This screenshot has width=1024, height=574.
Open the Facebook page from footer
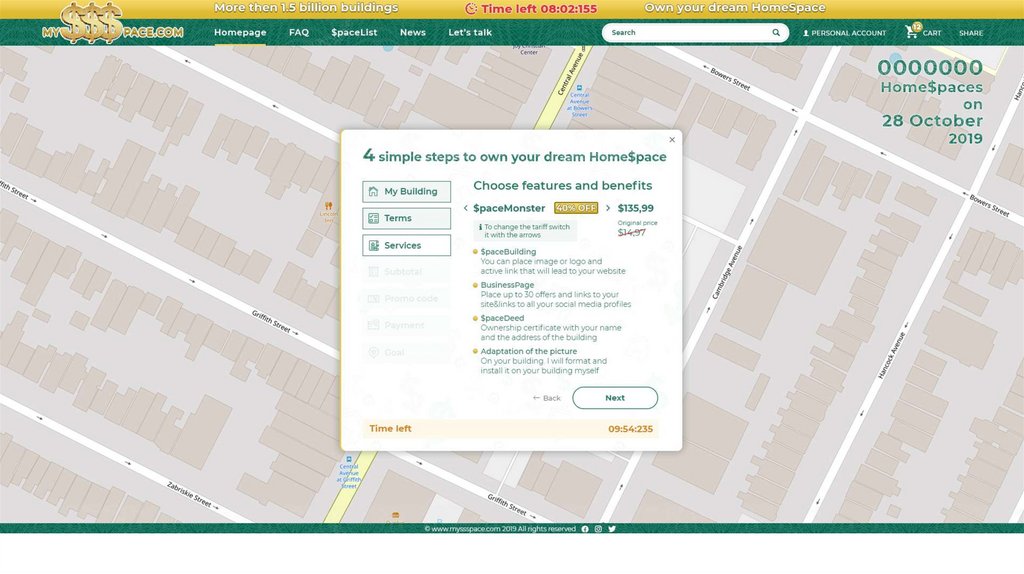pos(585,529)
